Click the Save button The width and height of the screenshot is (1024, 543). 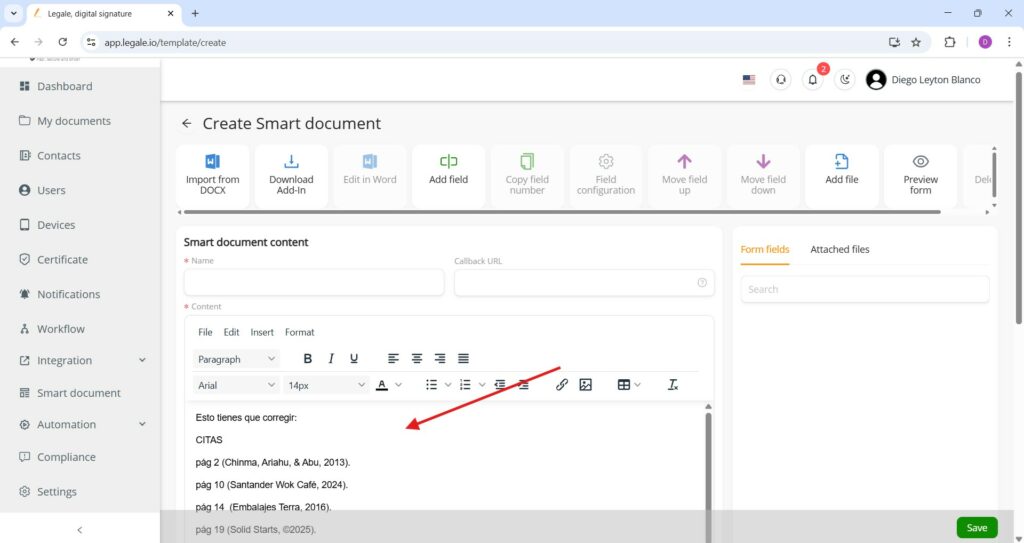tap(976, 527)
